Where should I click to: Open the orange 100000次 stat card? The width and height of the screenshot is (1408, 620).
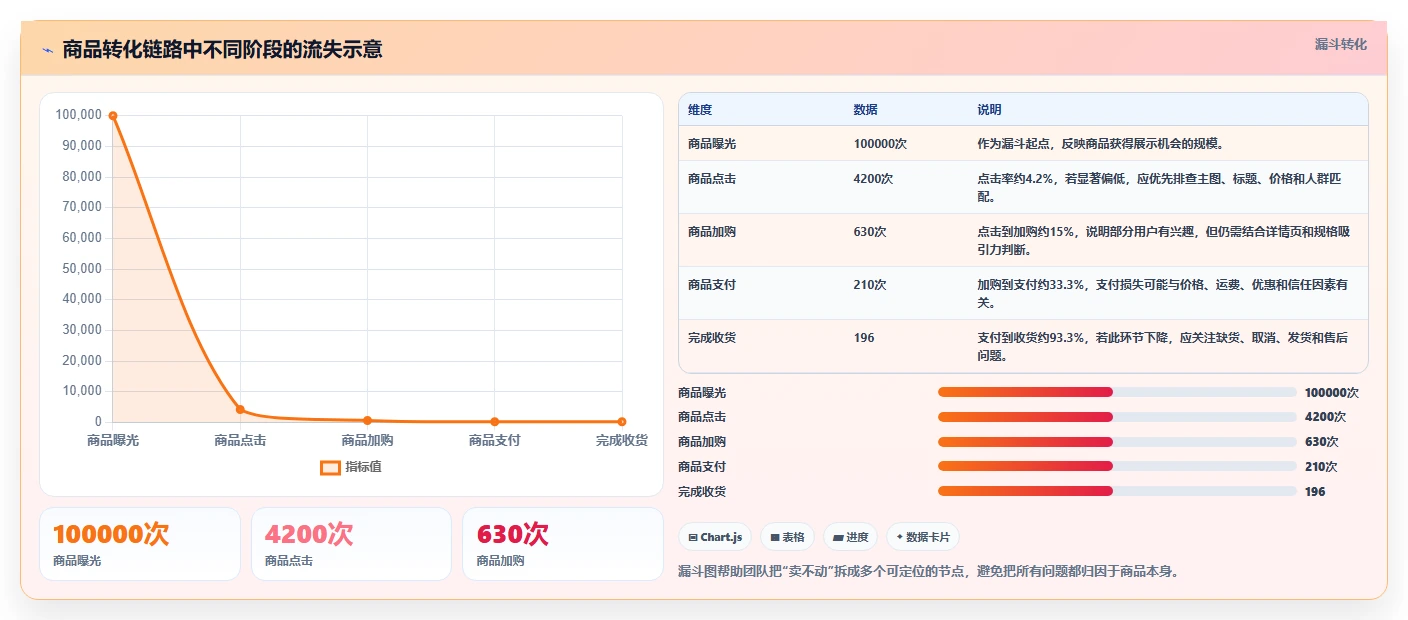coord(140,544)
